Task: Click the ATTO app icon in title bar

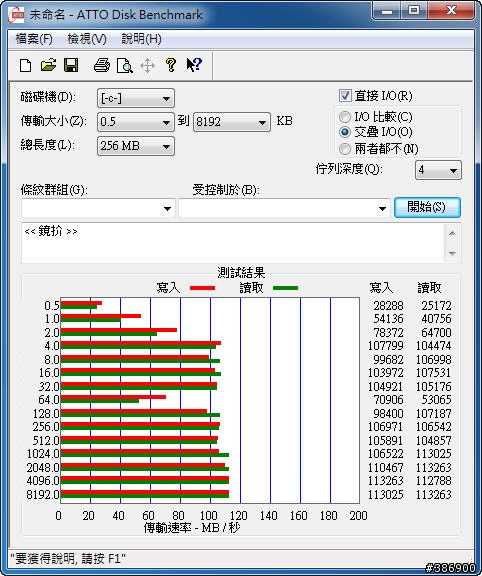Action: [x=16, y=15]
